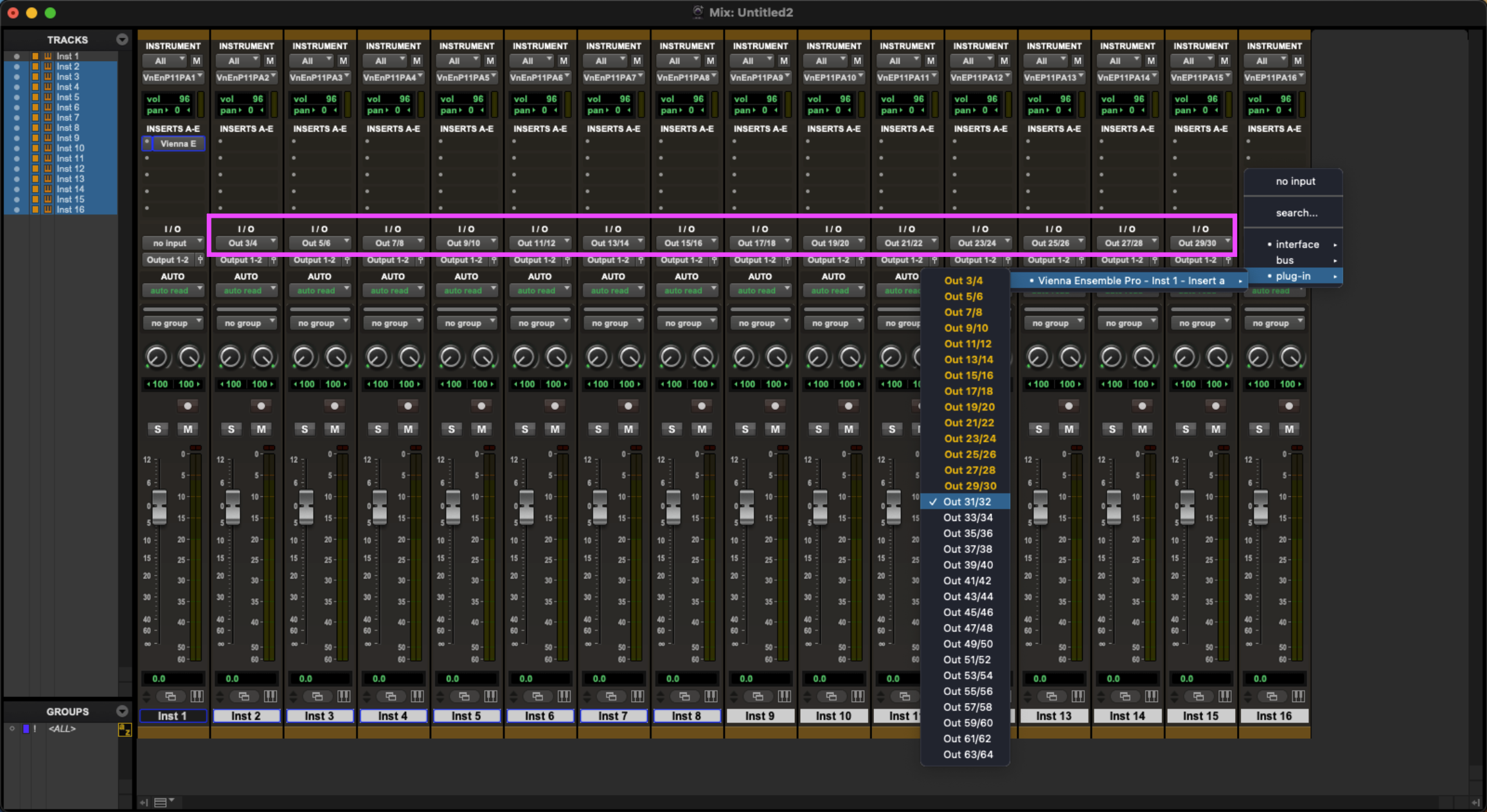
Task: Click the left pan value 100 on Inst 2
Action: click(x=230, y=384)
